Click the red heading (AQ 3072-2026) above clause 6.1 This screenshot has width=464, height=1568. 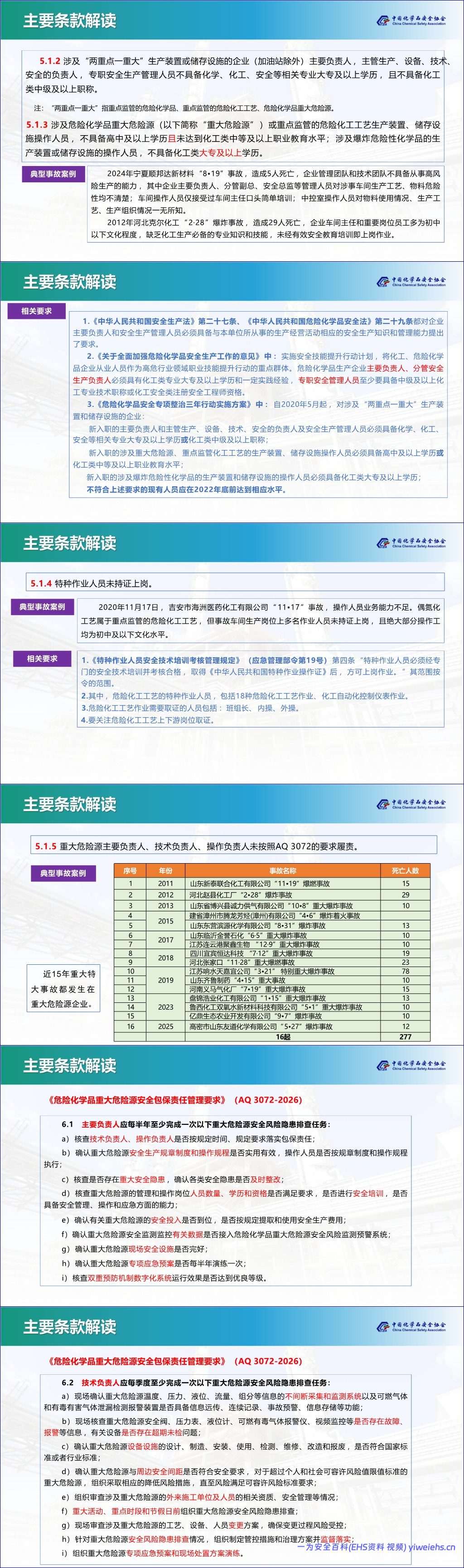[268, 1100]
